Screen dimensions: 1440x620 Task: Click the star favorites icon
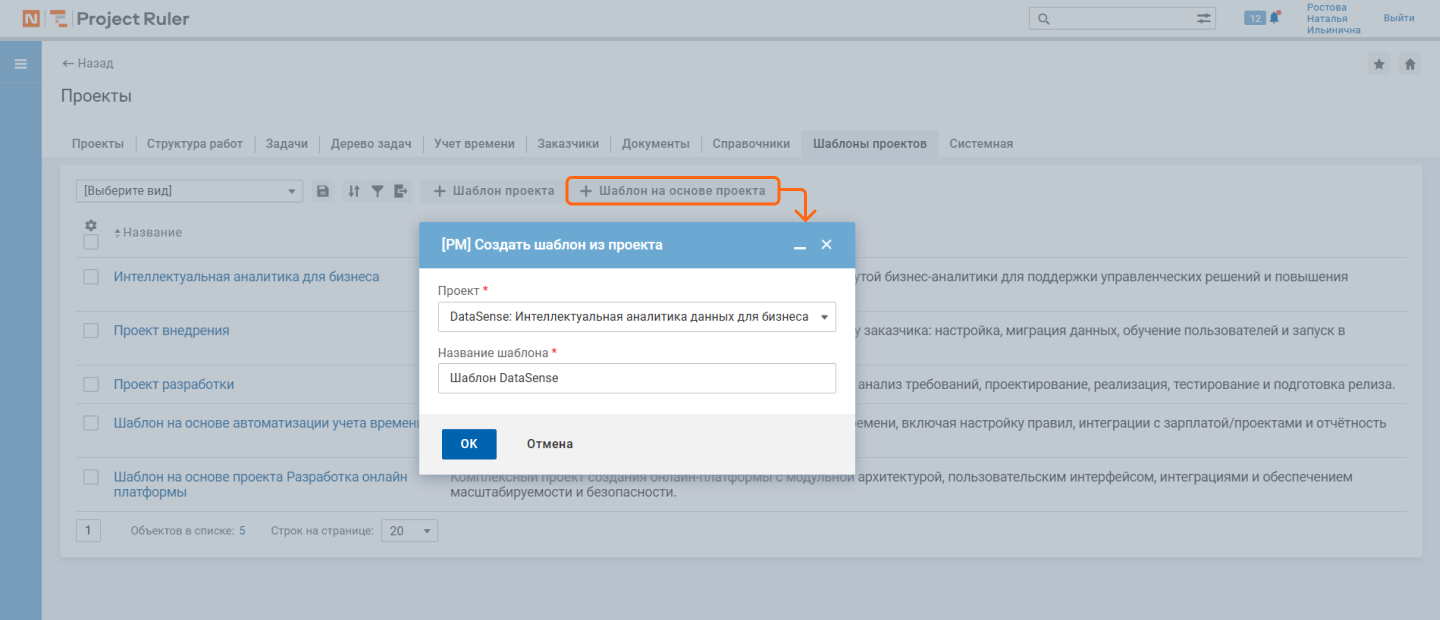(x=1379, y=64)
